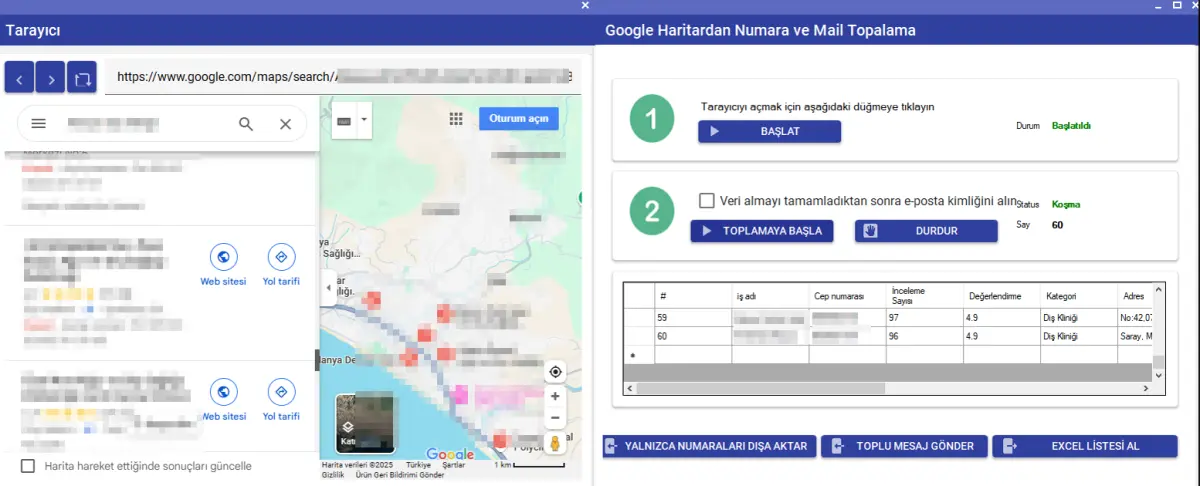This screenshot has width=1200, height=486.
Task: Go back in the embedded browser
Action: (20, 76)
